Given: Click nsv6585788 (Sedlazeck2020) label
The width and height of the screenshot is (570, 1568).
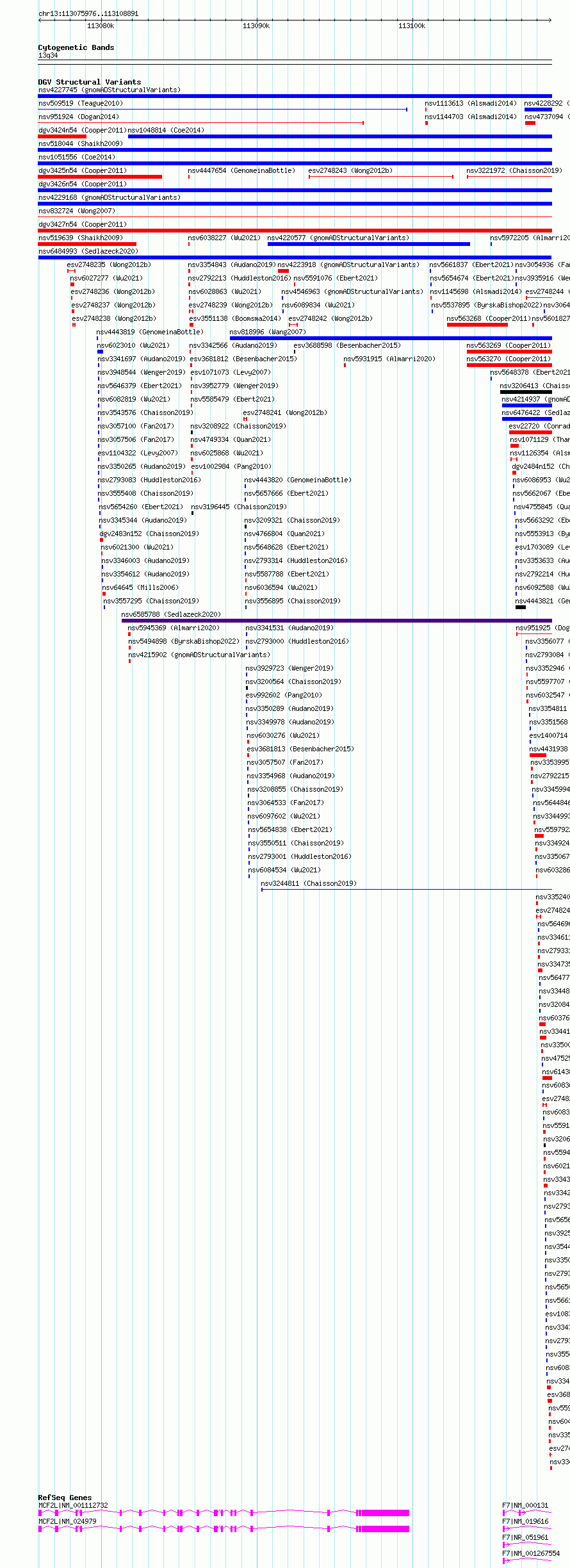Looking at the screenshot, I should (x=171, y=614).
